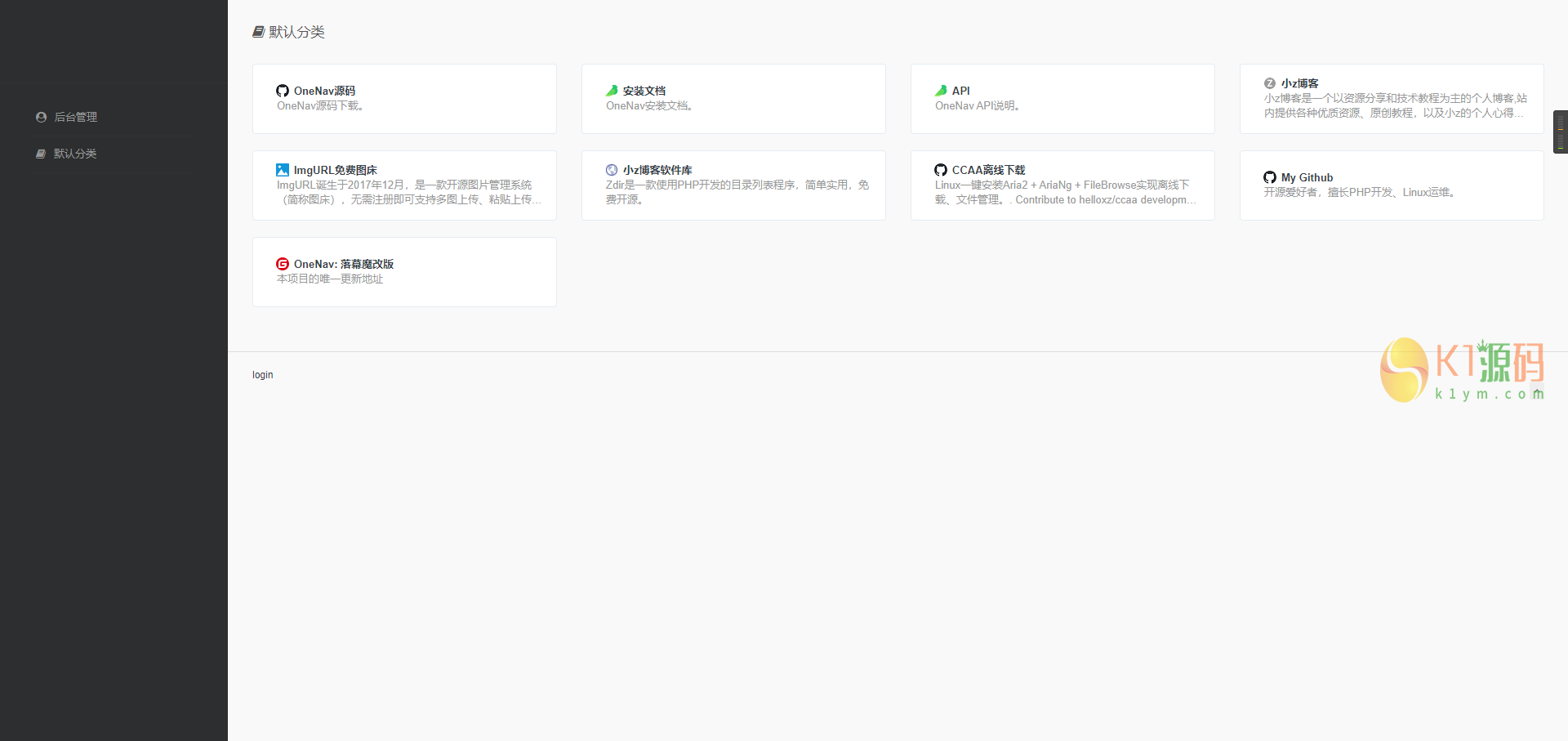Click the 默认分类 category heading text
1568x741 pixels.
(x=297, y=32)
